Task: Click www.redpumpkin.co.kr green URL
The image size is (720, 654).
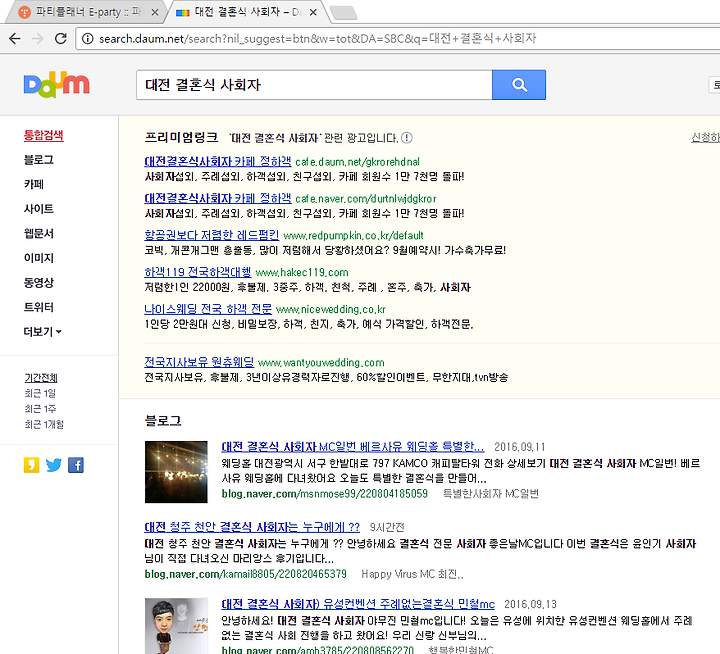Action: (x=353, y=236)
